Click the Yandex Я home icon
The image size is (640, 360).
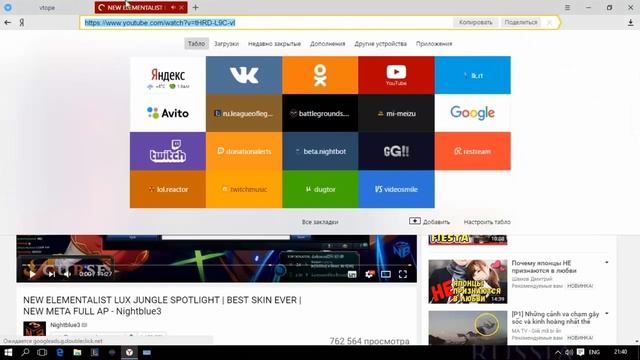pyautogui.click(x=22, y=23)
